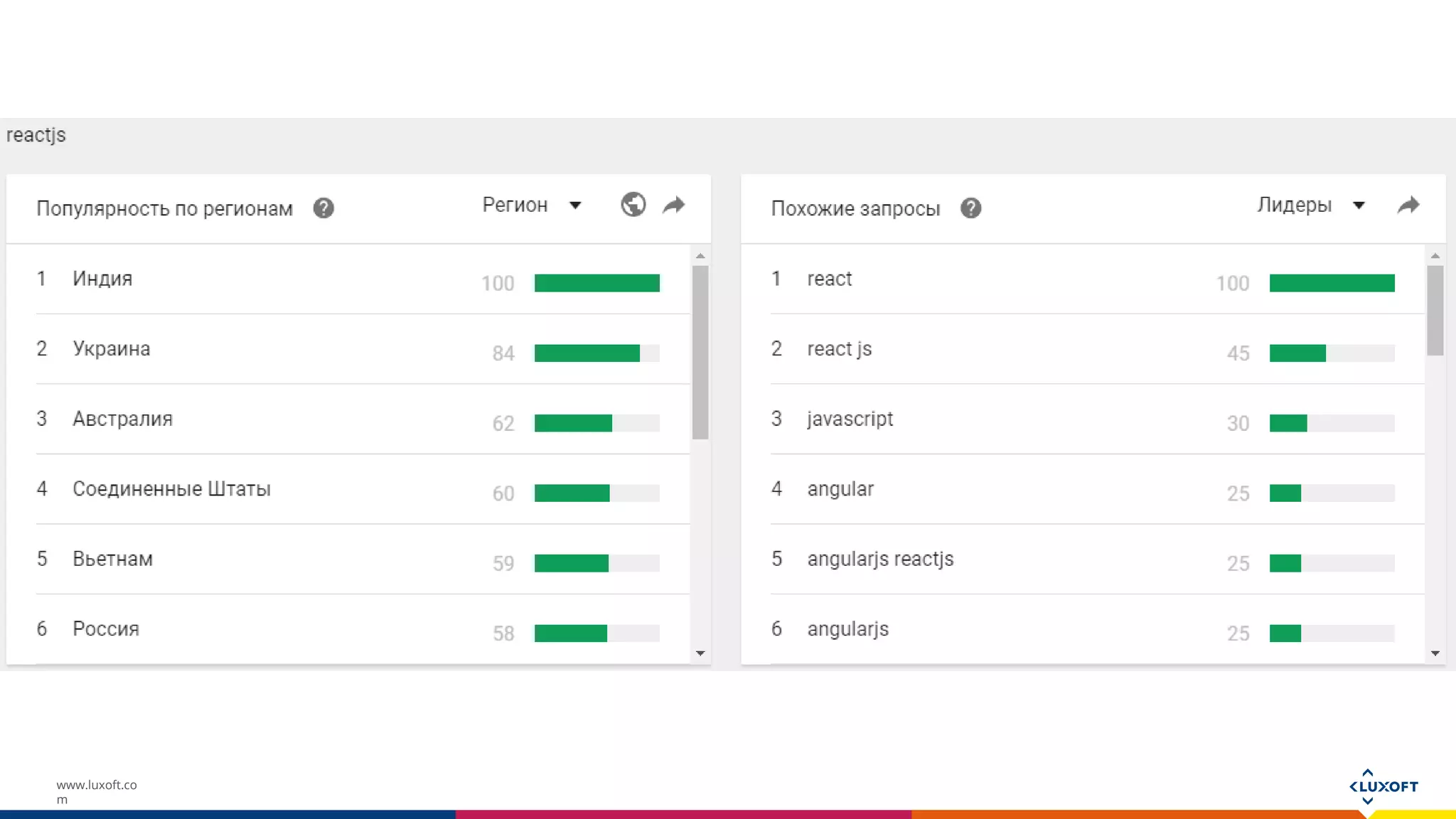The height and width of the screenshot is (819, 1456).
Task: Click help icon beside Похожие запросы
Action: 970,208
